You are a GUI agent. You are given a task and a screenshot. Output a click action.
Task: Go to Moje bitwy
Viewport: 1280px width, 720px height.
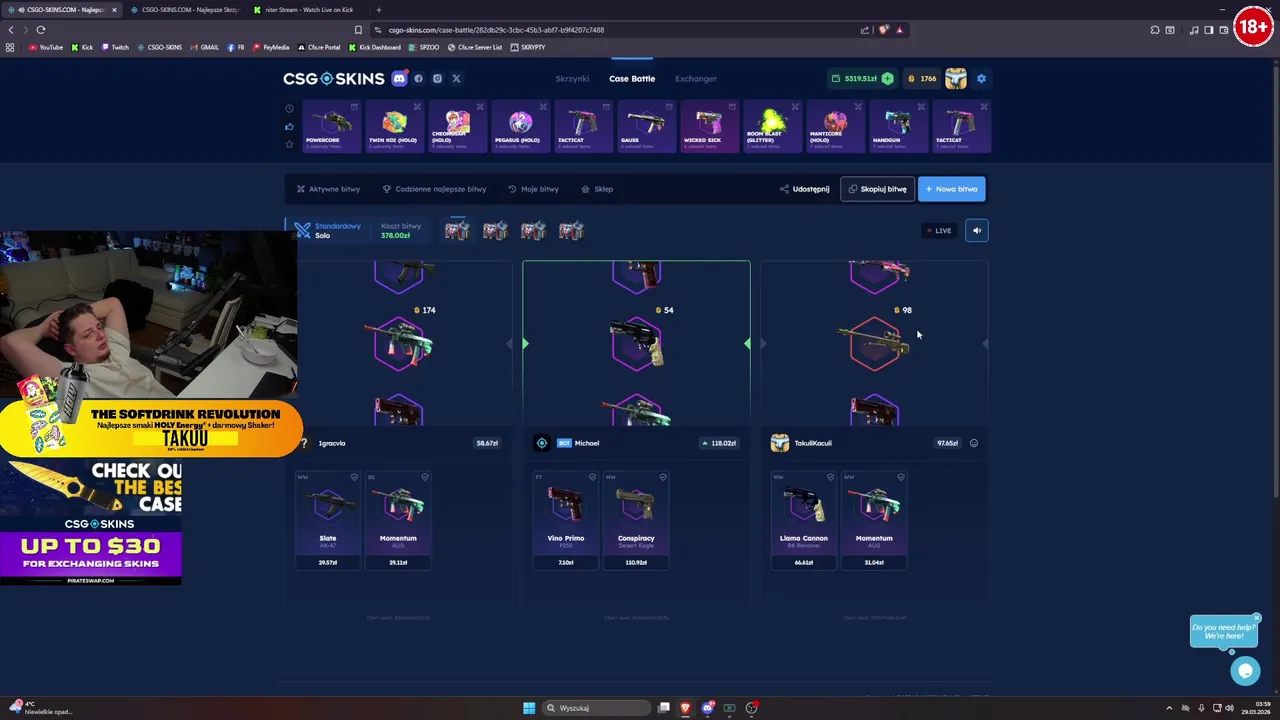coord(533,189)
